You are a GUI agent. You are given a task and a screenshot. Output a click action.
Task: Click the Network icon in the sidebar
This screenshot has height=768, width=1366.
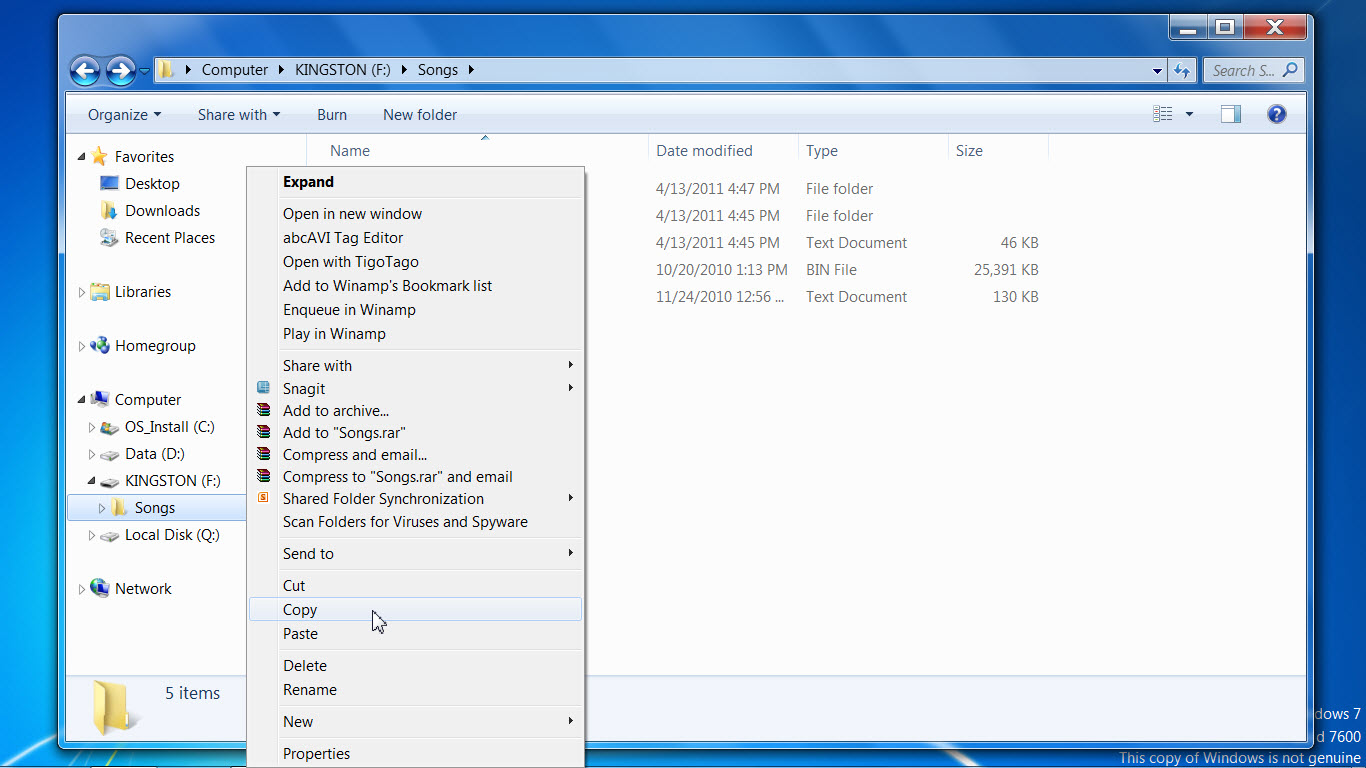100,588
